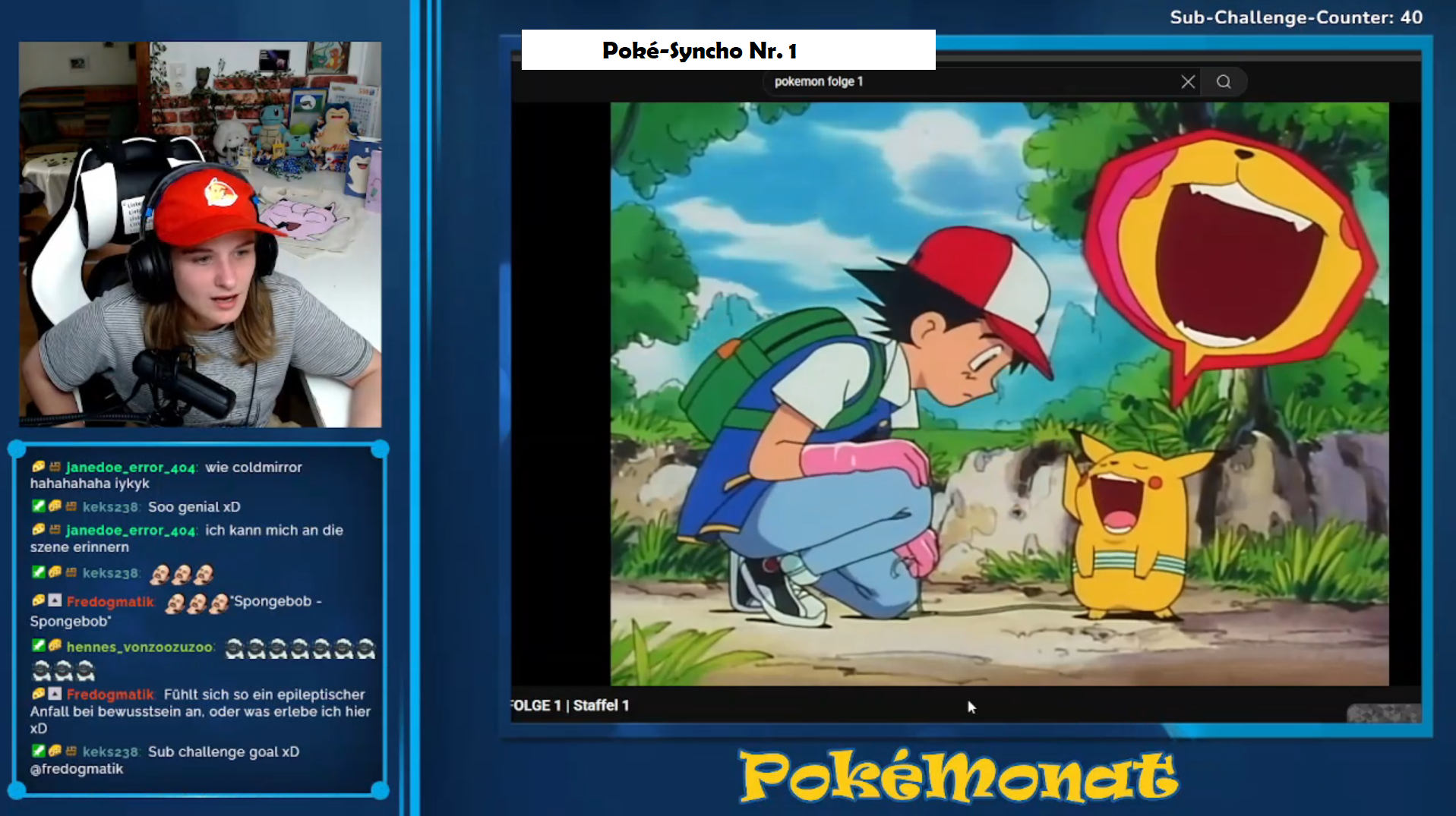Click the green badge next to 'Soo genial xD'
Image resolution: width=1456 pixels, height=816 pixels.
point(38,506)
